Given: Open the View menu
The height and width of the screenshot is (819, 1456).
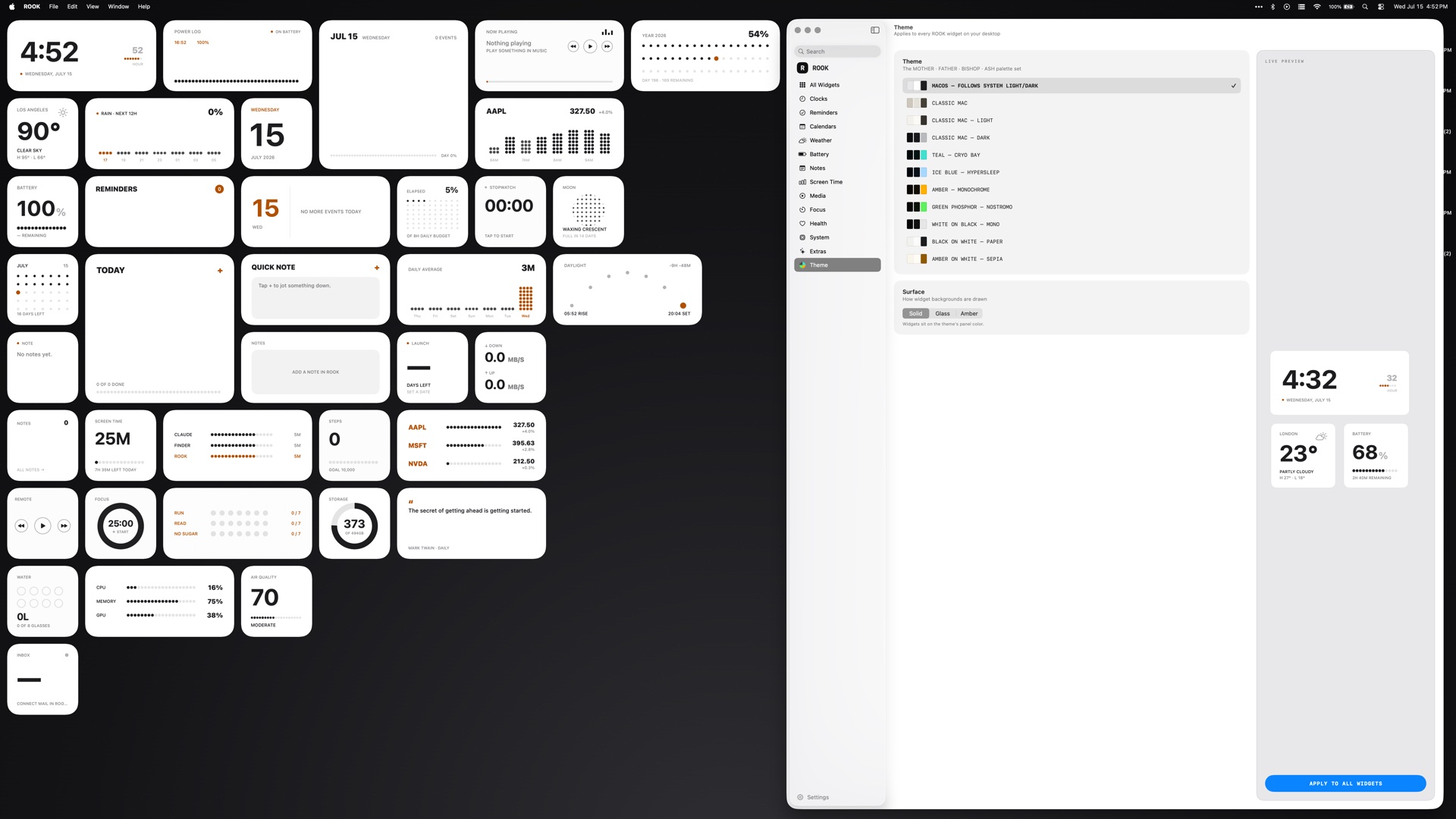Looking at the screenshot, I should coord(93,6).
